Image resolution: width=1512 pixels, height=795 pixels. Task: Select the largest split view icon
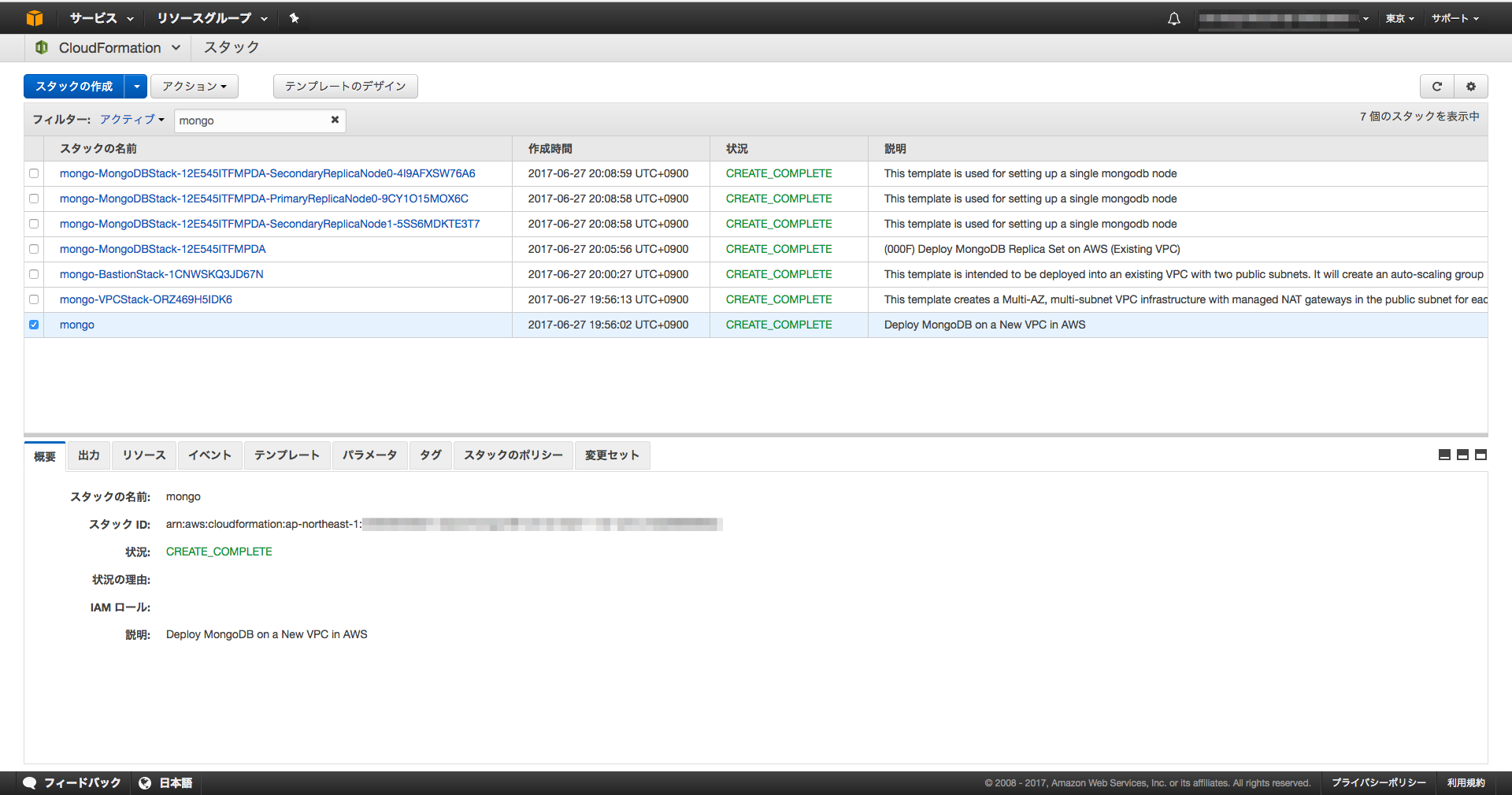(1480, 455)
